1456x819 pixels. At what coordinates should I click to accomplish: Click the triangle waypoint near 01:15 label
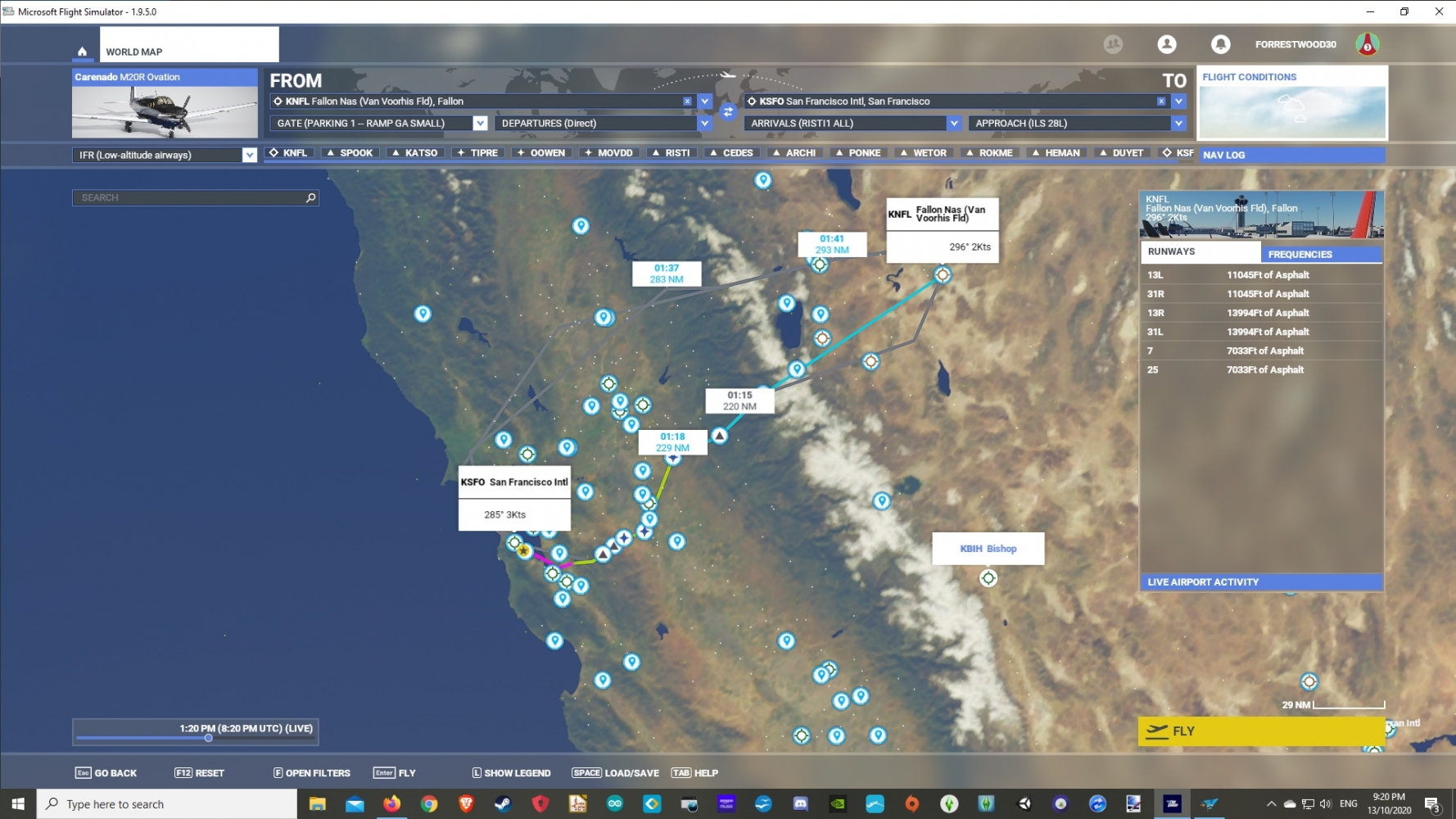click(x=719, y=436)
